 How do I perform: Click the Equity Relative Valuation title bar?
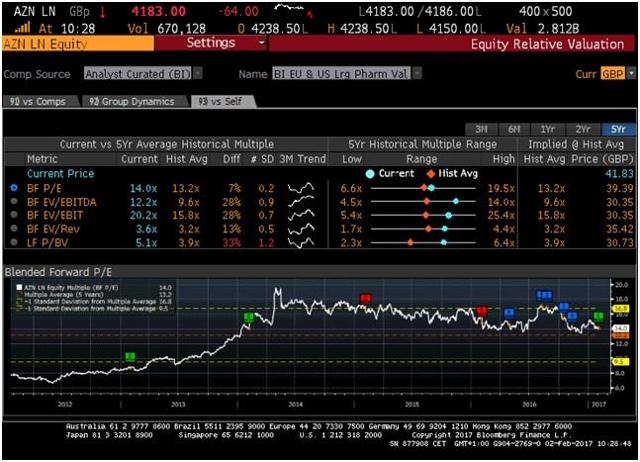452,44
